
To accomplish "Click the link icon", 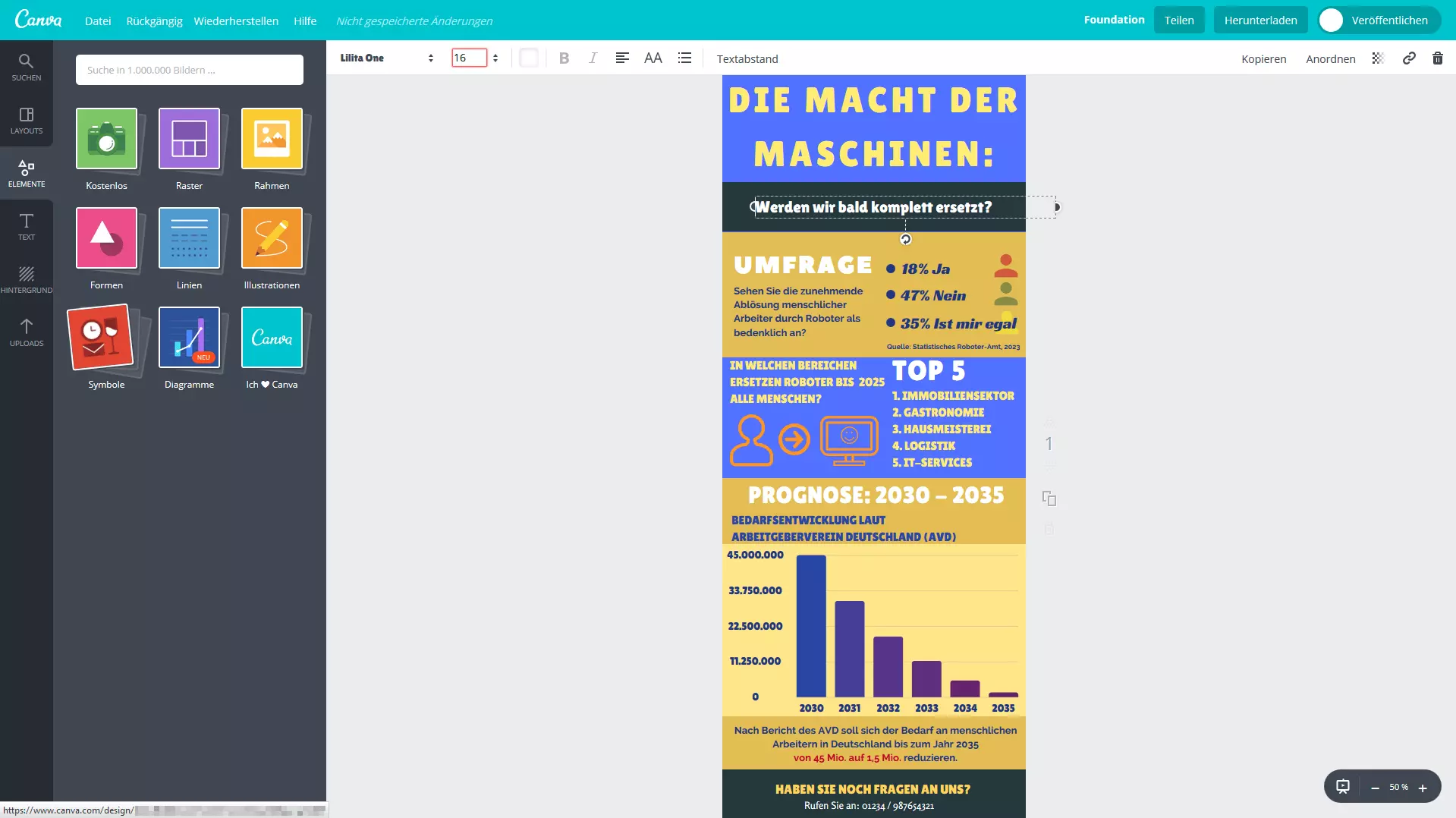I will pyautogui.click(x=1409, y=58).
